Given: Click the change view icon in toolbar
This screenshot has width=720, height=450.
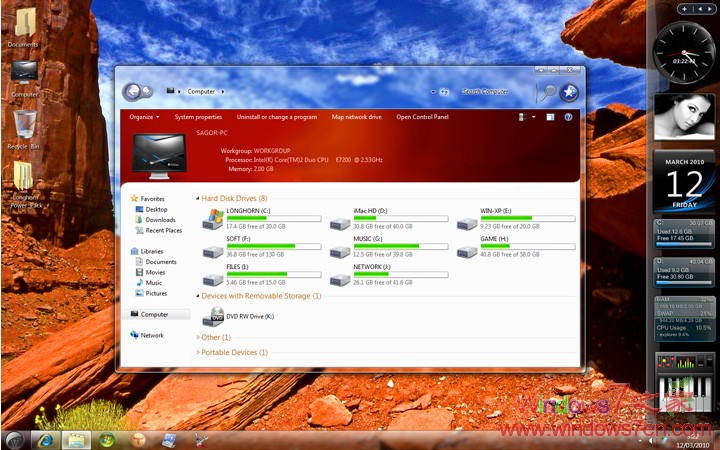Looking at the screenshot, I should (x=523, y=117).
